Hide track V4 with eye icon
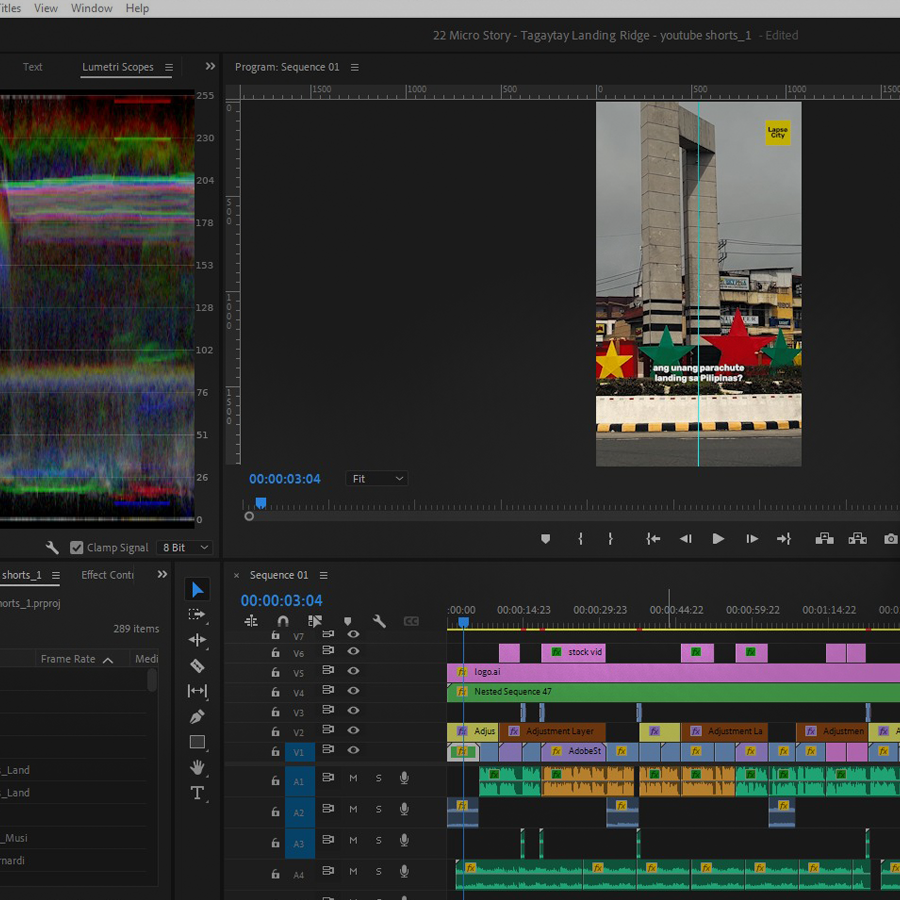The width and height of the screenshot is (900, 900). pyautogui.click(x=353, y=690)
